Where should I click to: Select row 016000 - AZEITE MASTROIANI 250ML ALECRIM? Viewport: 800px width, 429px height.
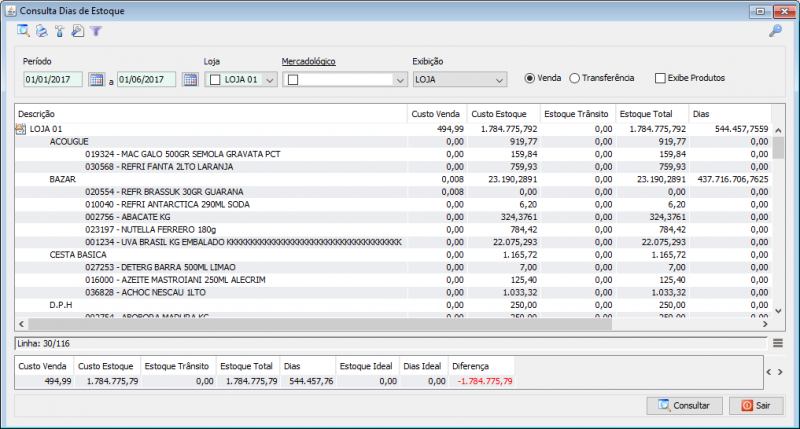coord(393,280)
